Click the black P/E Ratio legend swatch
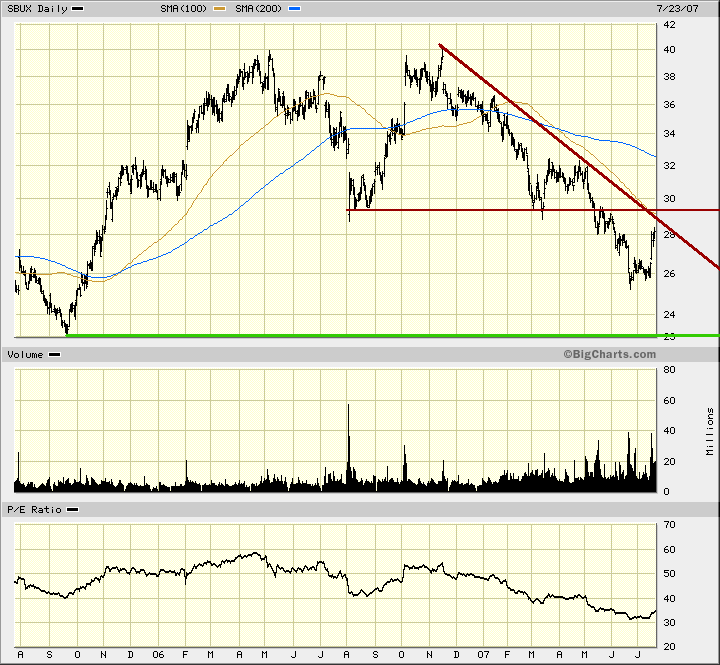The height and width of the screenshot is (665, 720). (x=72, y=510)
